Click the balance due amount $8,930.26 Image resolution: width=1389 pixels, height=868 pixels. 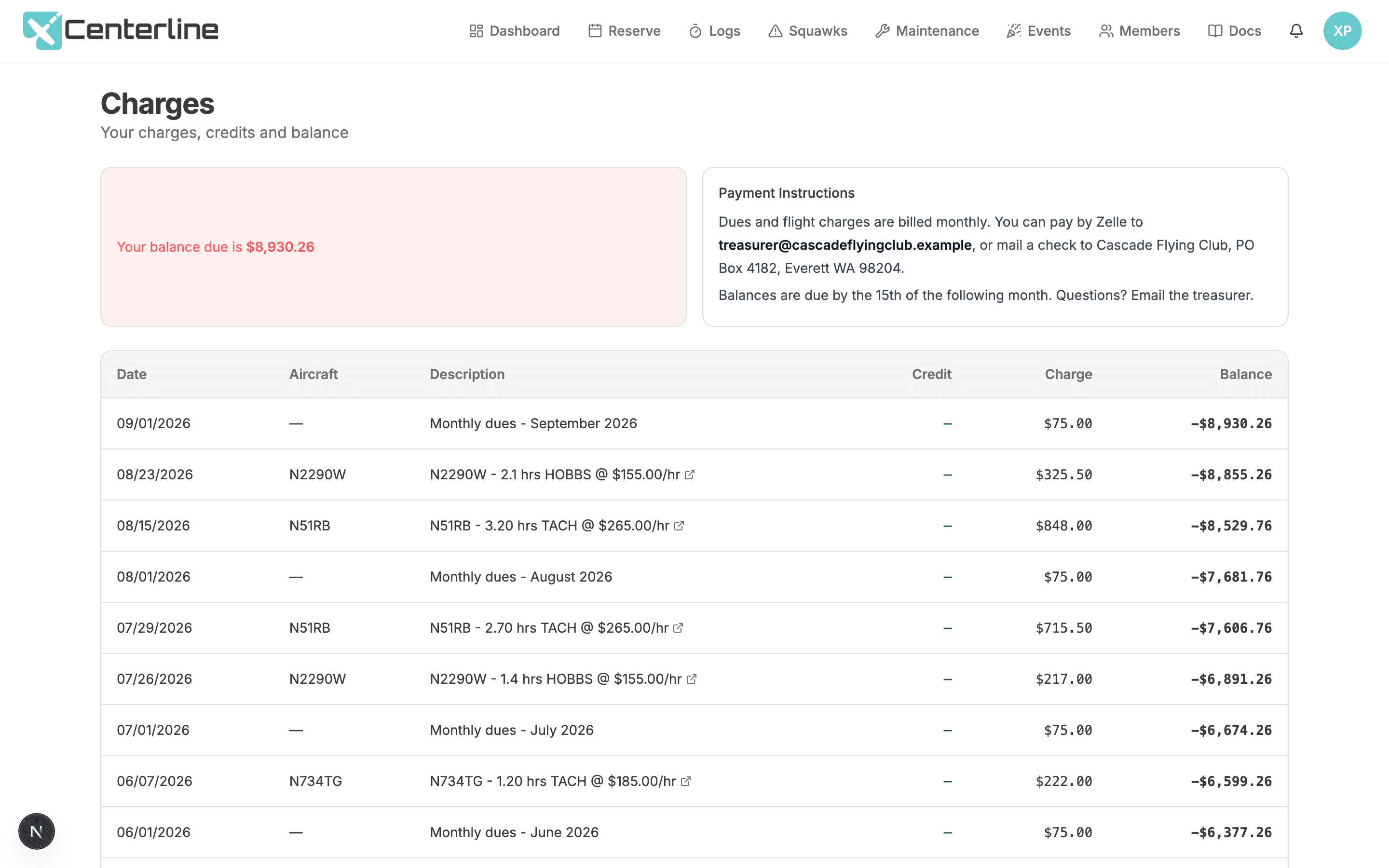tap(280, 247)
